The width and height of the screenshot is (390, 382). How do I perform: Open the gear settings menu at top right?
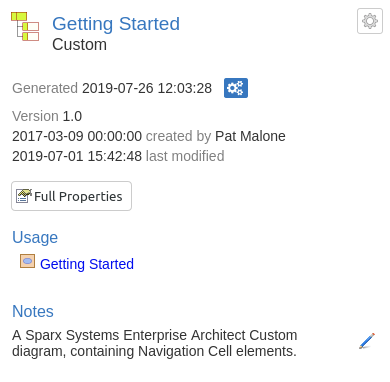click(370, 21)
